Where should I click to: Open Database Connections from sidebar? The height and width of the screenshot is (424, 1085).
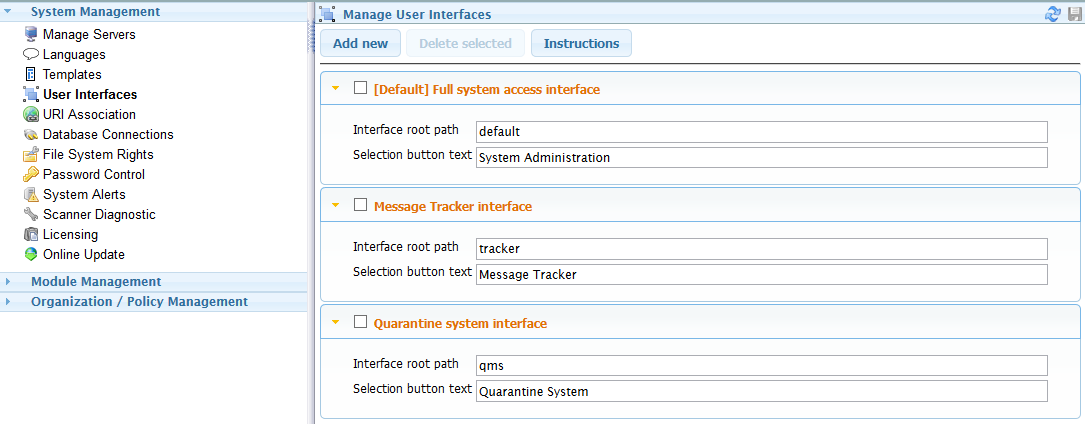(x=107, y=134)
